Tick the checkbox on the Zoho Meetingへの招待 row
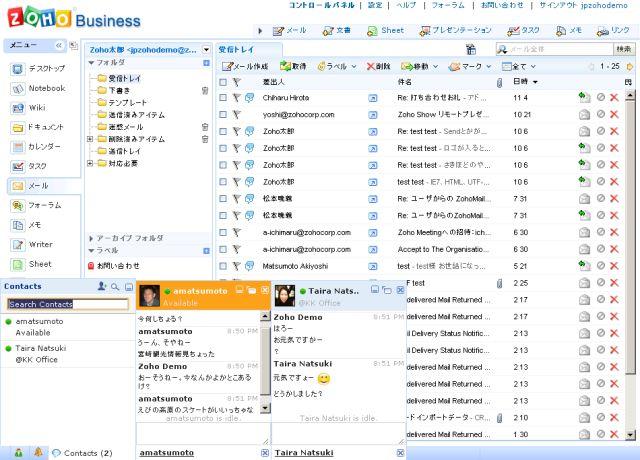Screen dimensions: 640x460 pos(223,232)
